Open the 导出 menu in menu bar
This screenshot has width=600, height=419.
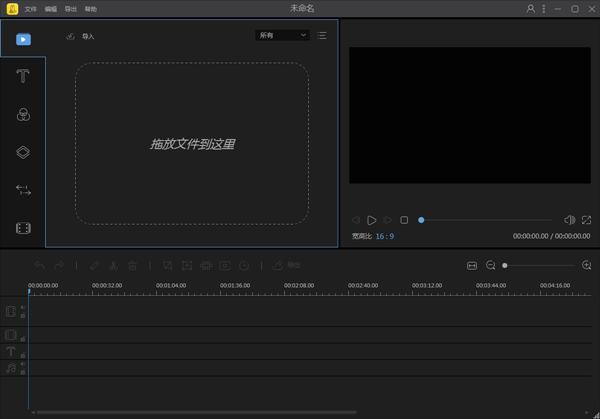(x=70, y=9)
